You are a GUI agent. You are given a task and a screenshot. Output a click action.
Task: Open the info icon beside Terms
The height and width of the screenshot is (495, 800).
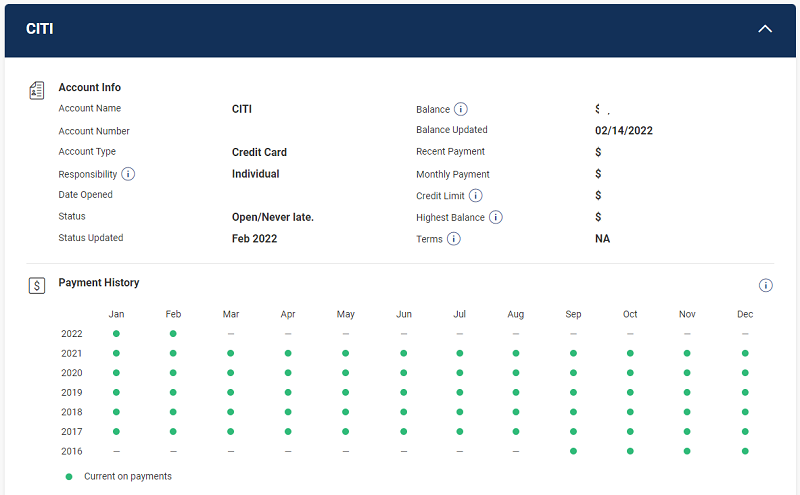click(x=454, y=239)
